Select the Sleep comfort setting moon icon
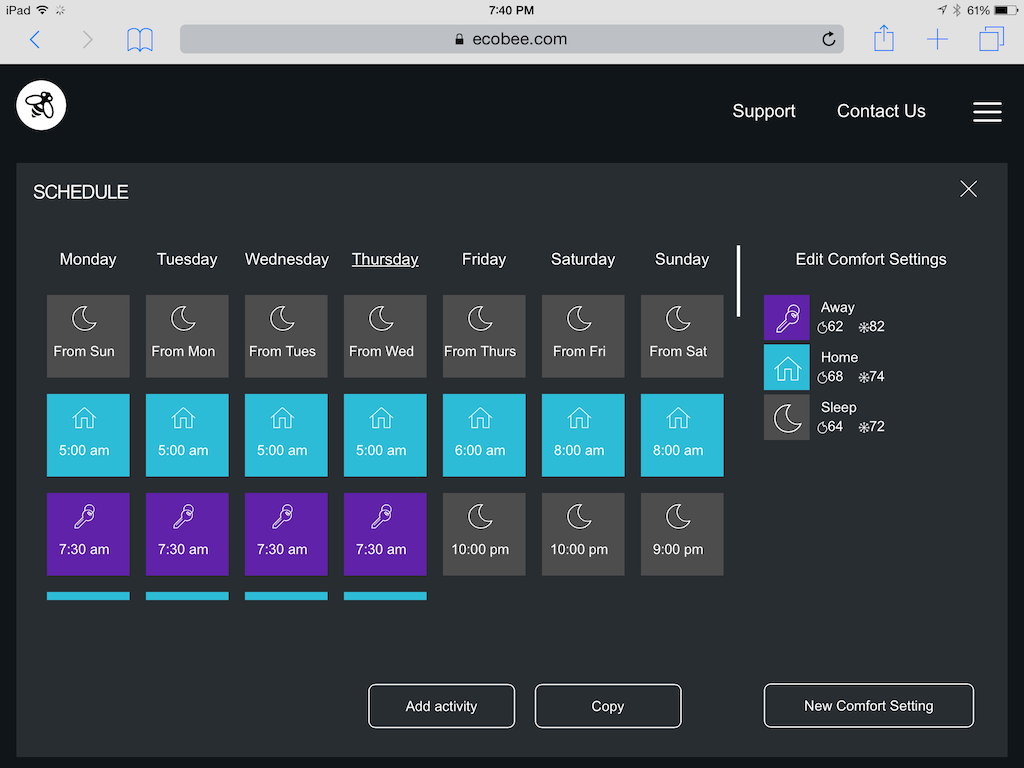Viewport: 1024px width, 768px height. point(786,417)
